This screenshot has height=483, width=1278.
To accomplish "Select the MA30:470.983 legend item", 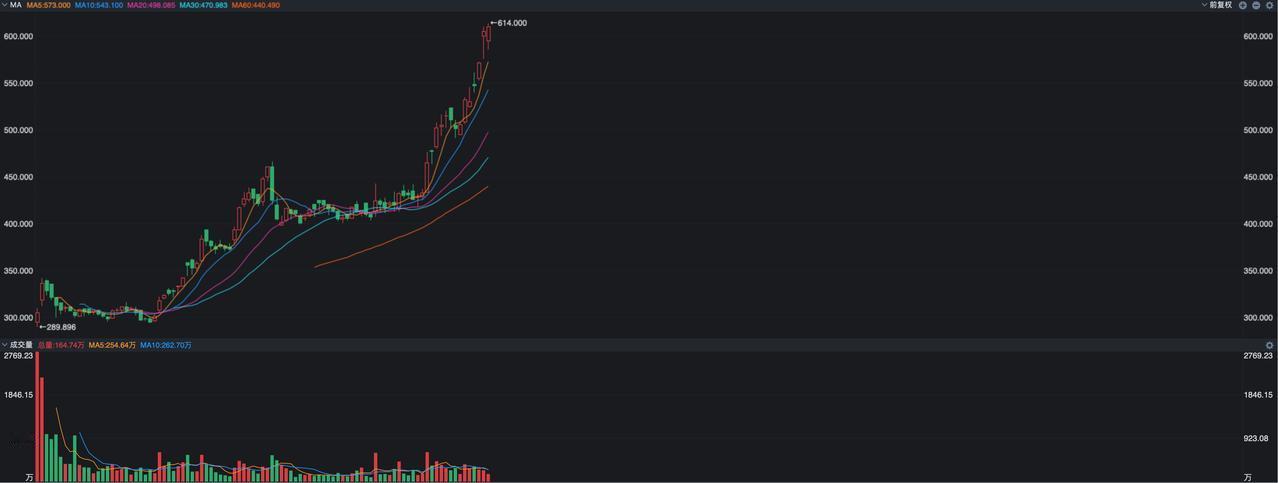I will [x=203, y=5].
